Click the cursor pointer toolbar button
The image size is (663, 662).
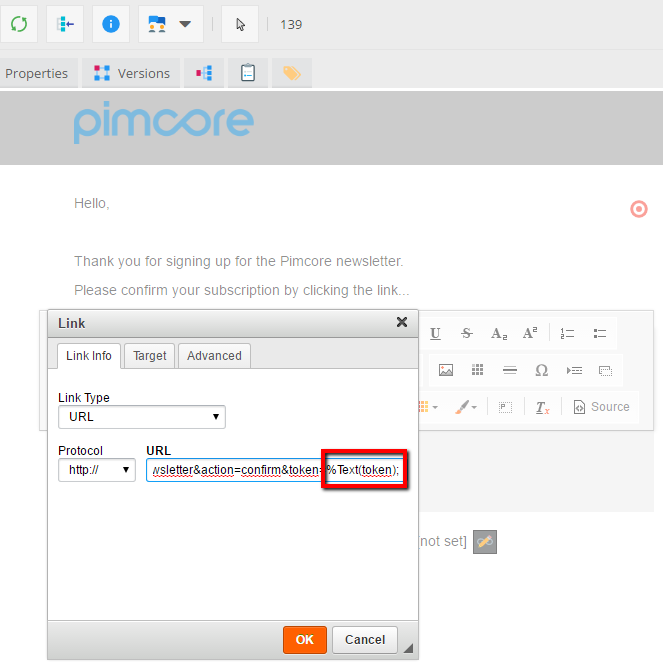[239, 24]
